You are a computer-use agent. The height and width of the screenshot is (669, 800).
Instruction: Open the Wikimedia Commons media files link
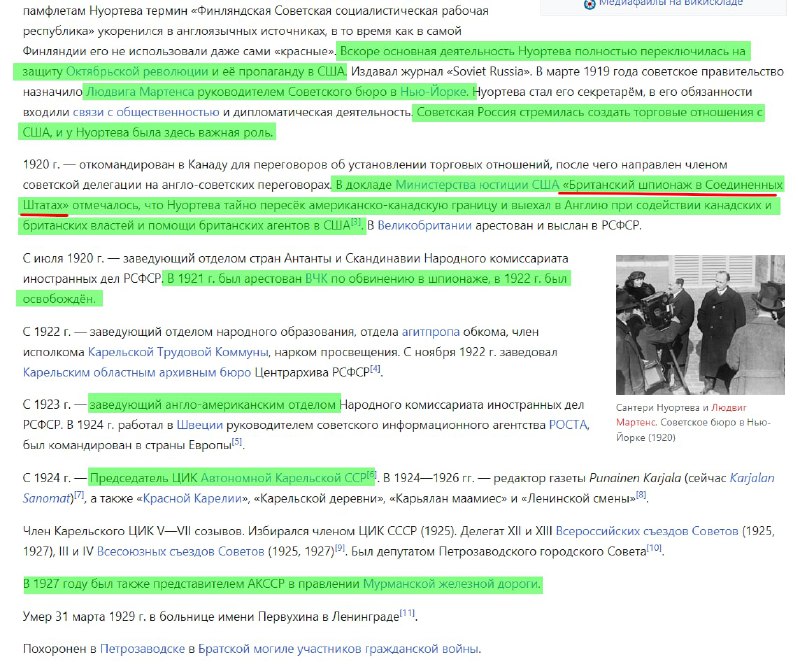(x=671, y=3)
